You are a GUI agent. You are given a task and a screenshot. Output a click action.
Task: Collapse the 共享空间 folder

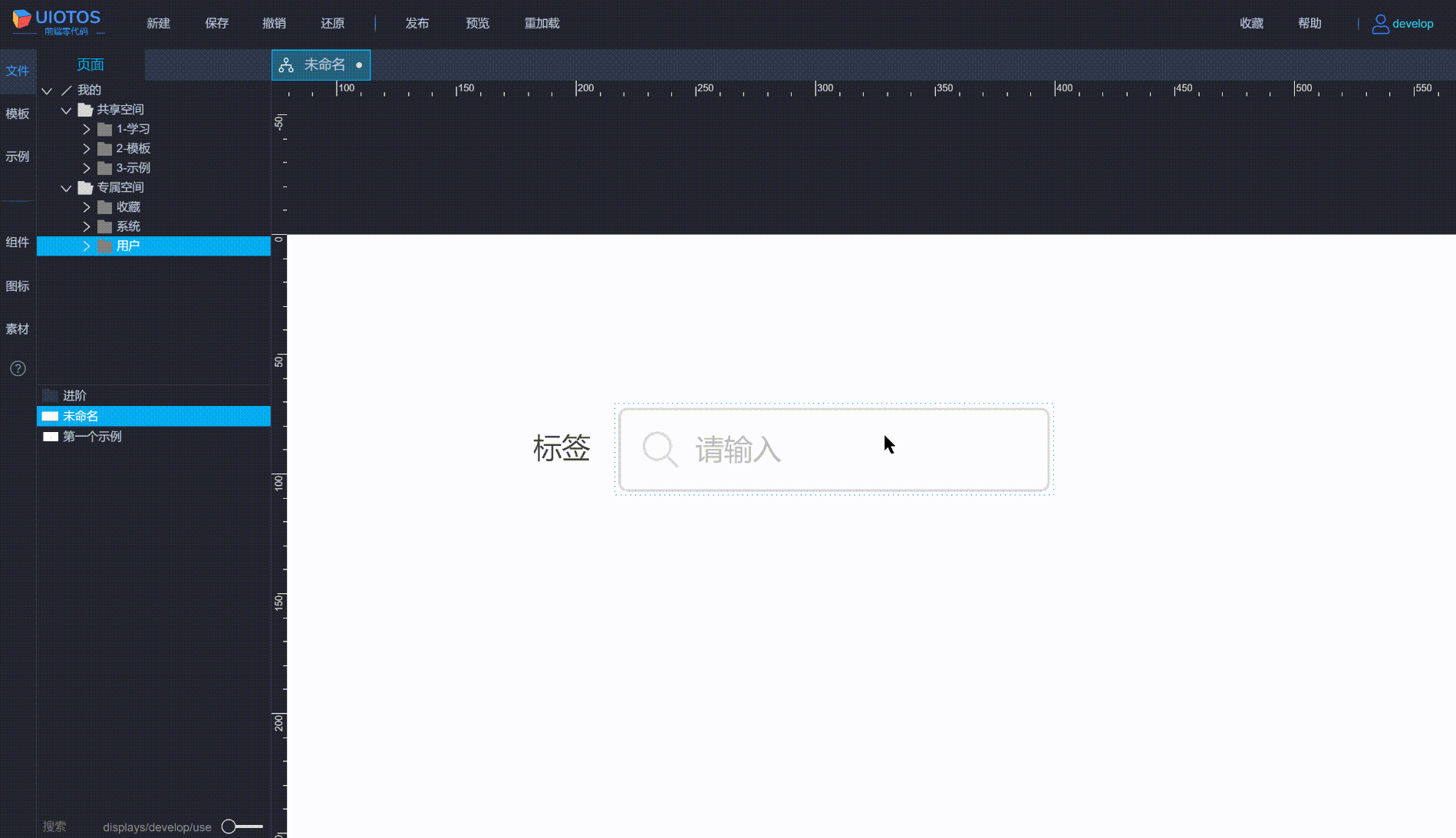(66, 109)
